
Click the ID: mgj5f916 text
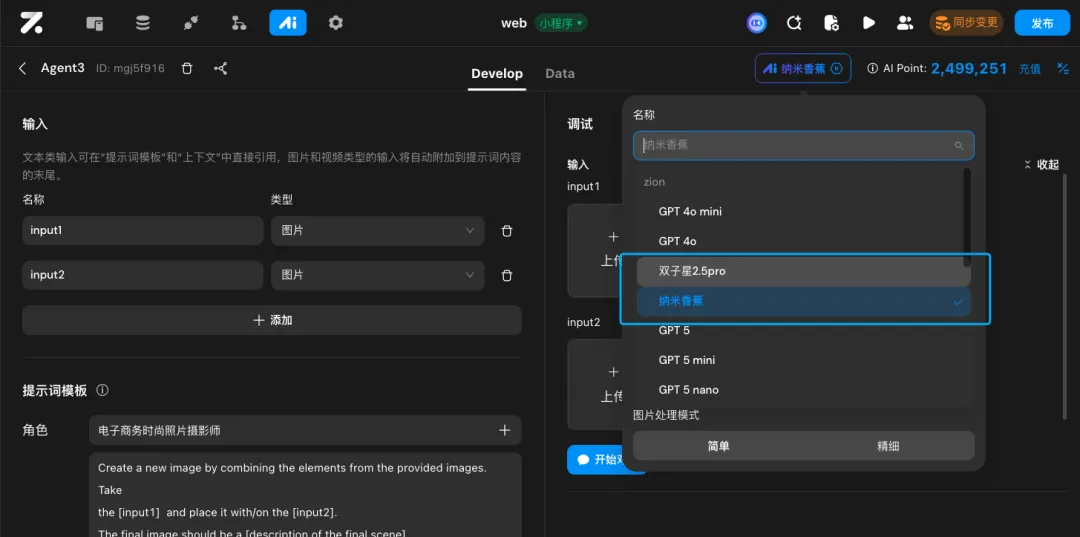click(x=130, y=68)
